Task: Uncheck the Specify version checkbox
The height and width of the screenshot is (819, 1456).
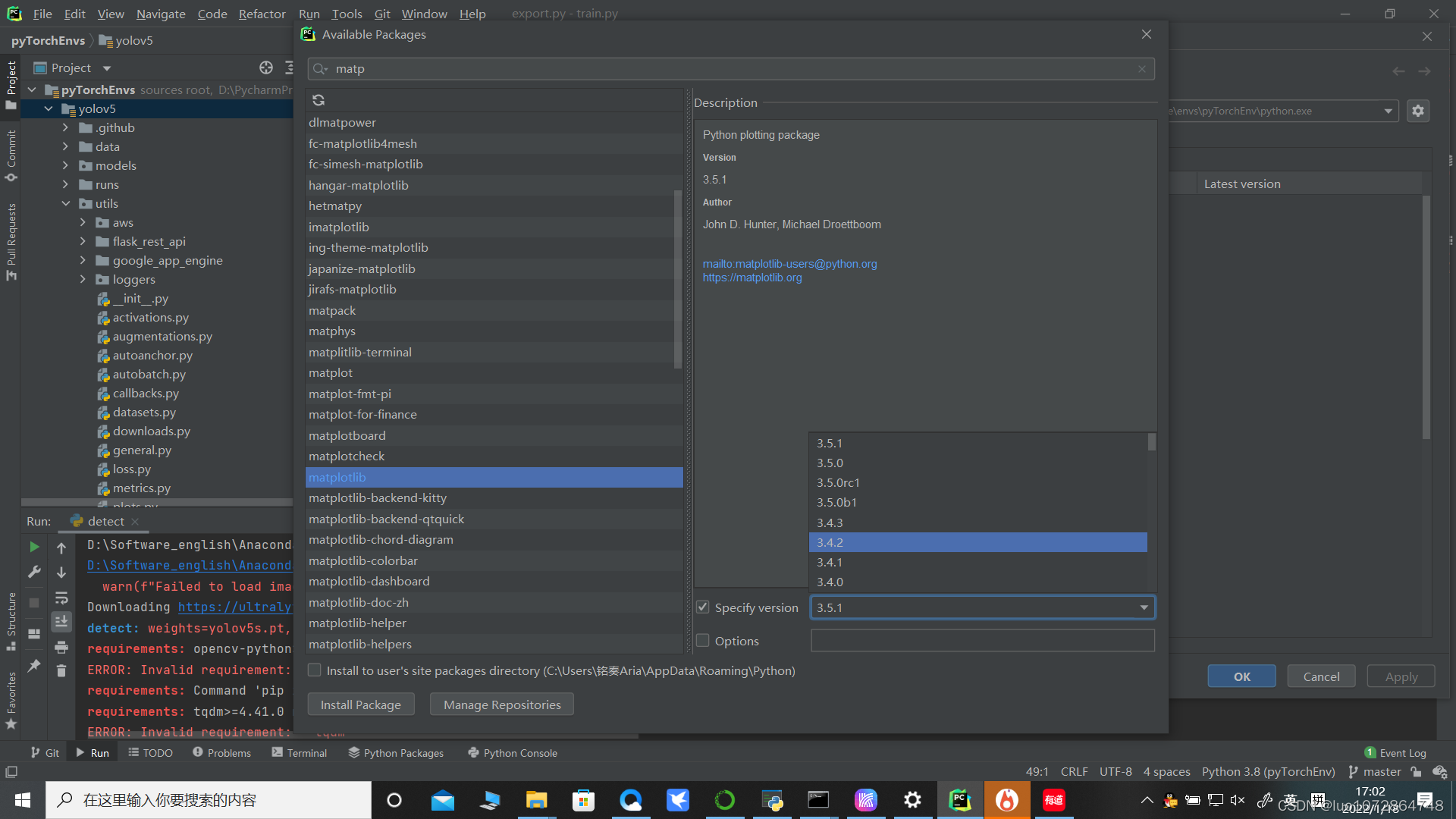Action: 703,607
